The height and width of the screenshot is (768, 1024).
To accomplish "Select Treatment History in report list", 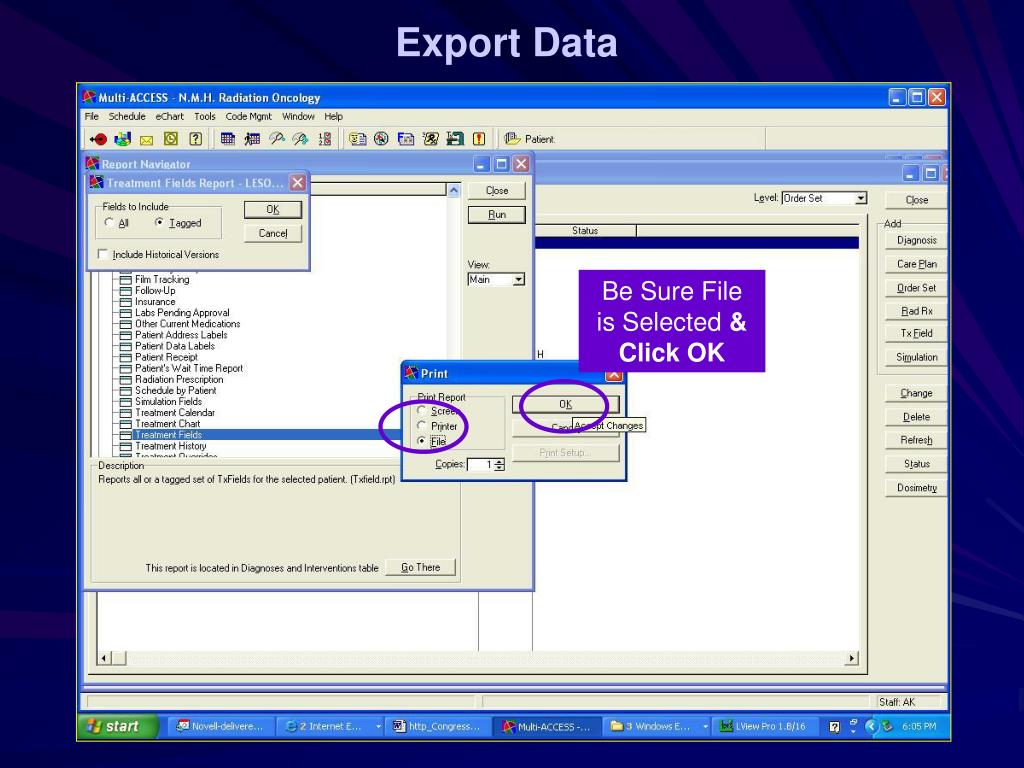I will (x=170, y=446).
